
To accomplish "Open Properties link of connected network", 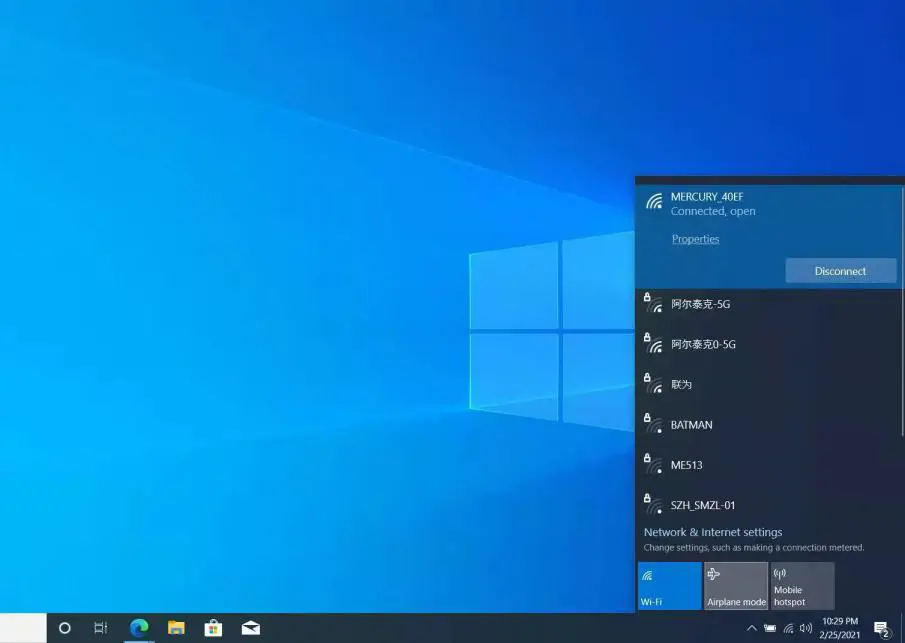I will (695, 239).
